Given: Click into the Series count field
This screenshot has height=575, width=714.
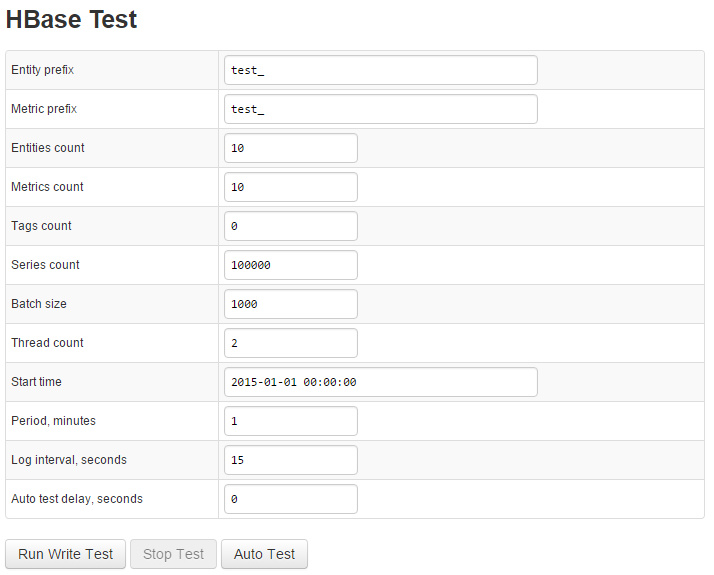Looking at the screenshot, I should coord(291,265).
